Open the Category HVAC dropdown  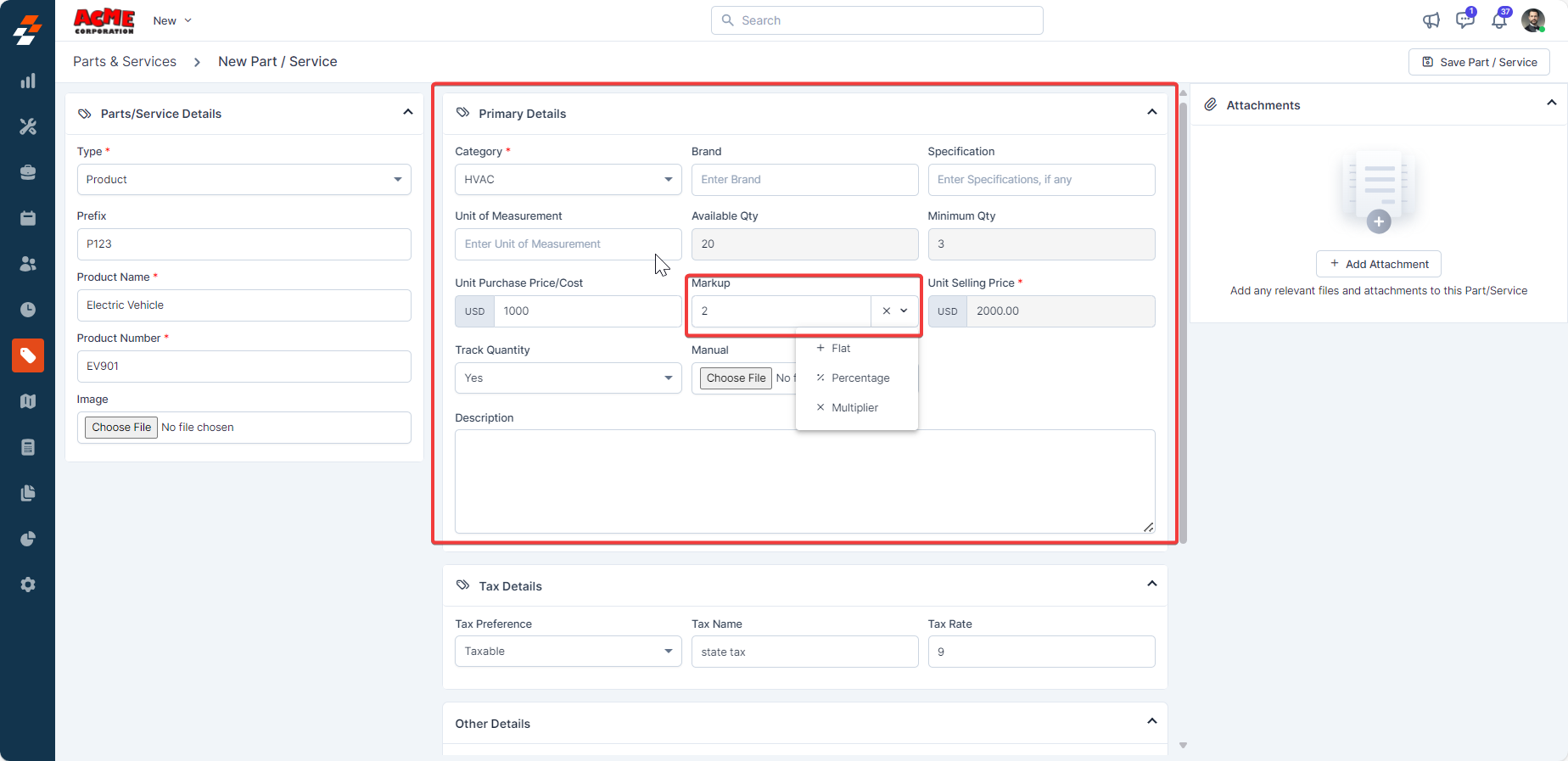click(x=568, y=180)
